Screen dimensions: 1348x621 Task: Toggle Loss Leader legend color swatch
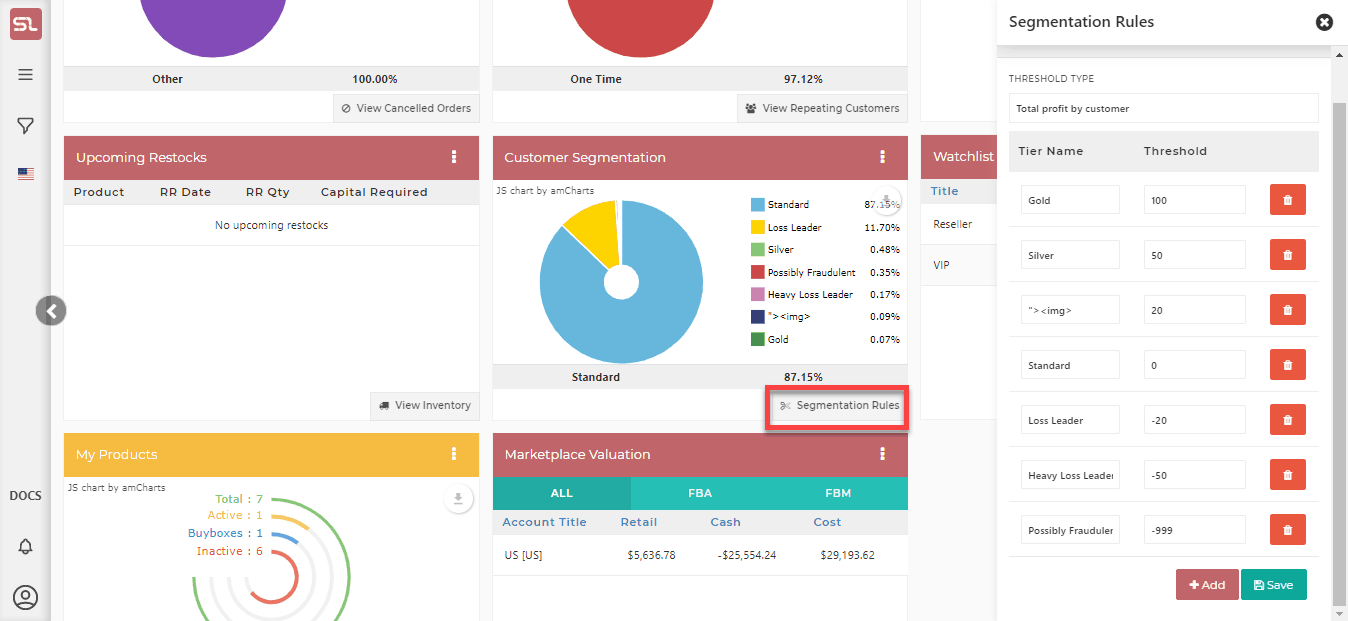click(757, 227)
